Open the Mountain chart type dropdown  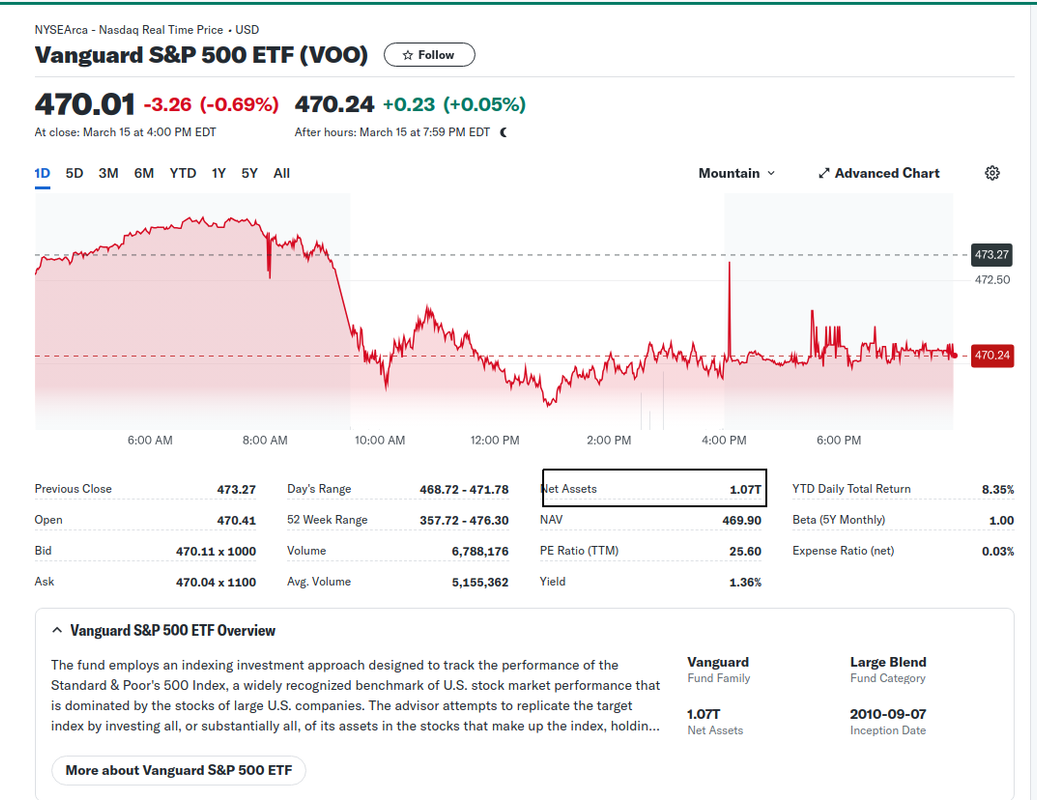[x=737, y=173]
